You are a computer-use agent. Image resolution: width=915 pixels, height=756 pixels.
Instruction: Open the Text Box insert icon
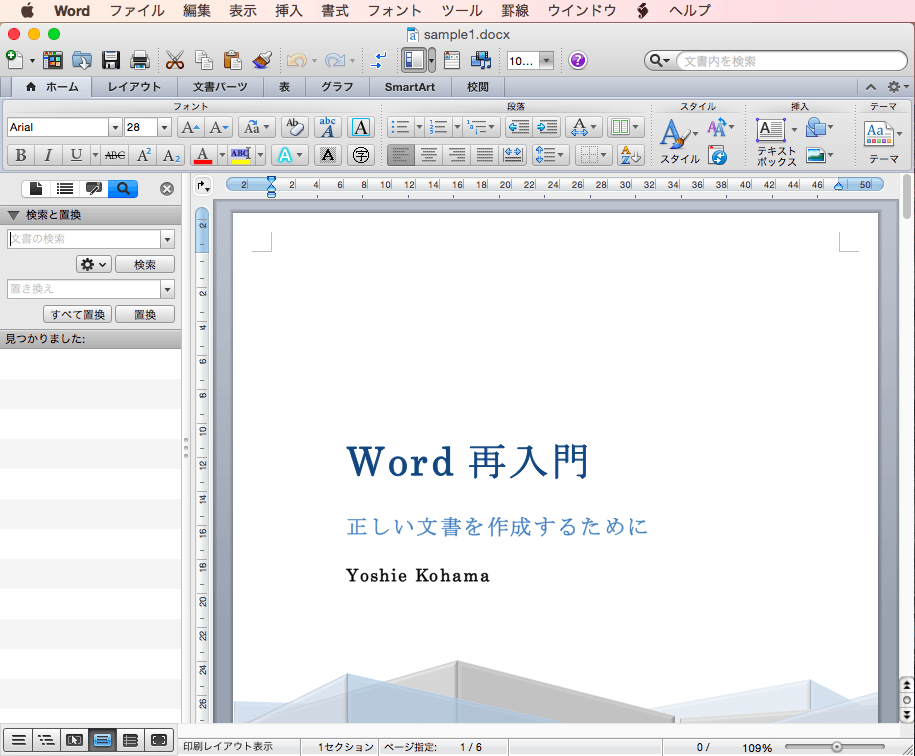[x=771, y=128]
